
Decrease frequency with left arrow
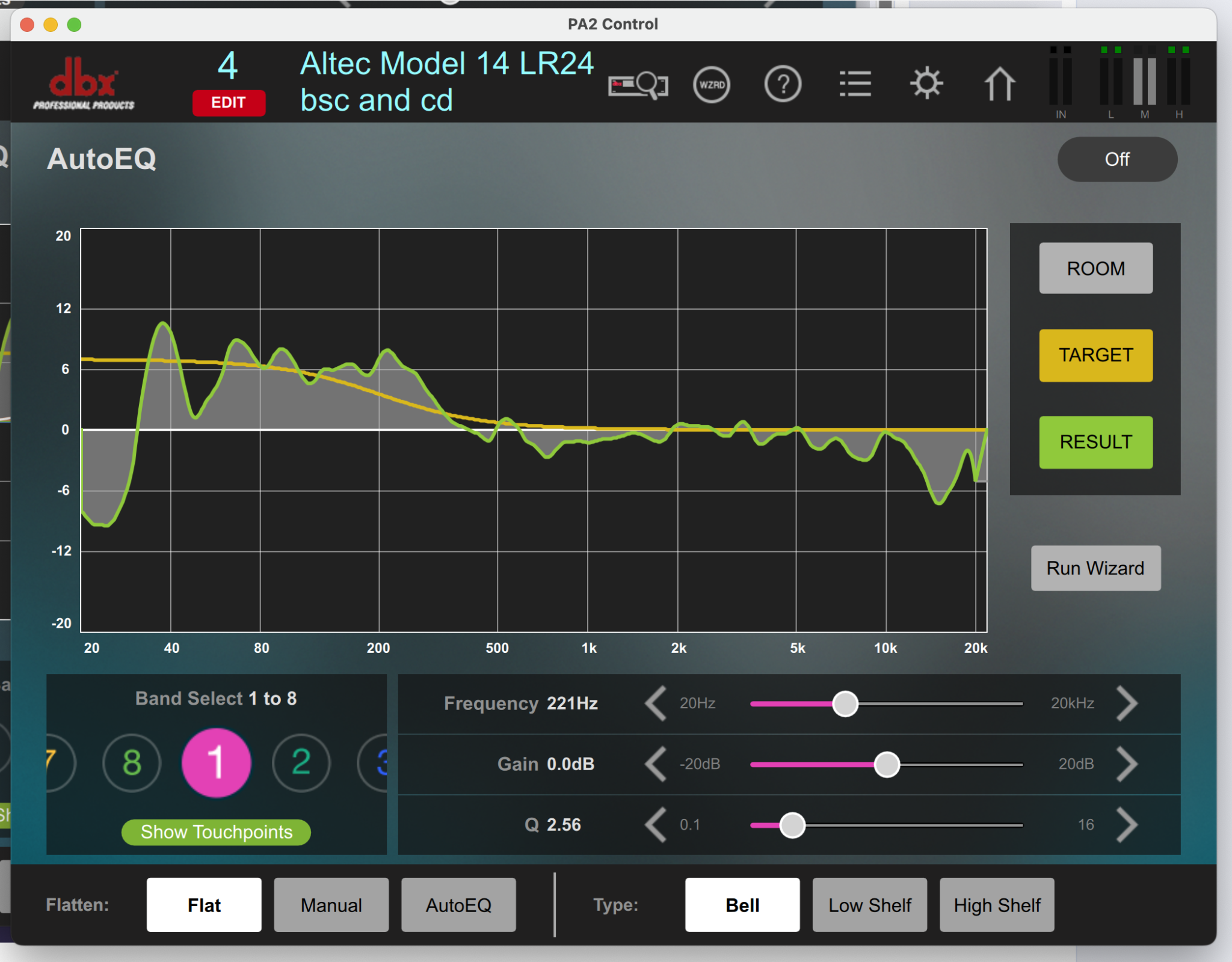click(656, 703)
